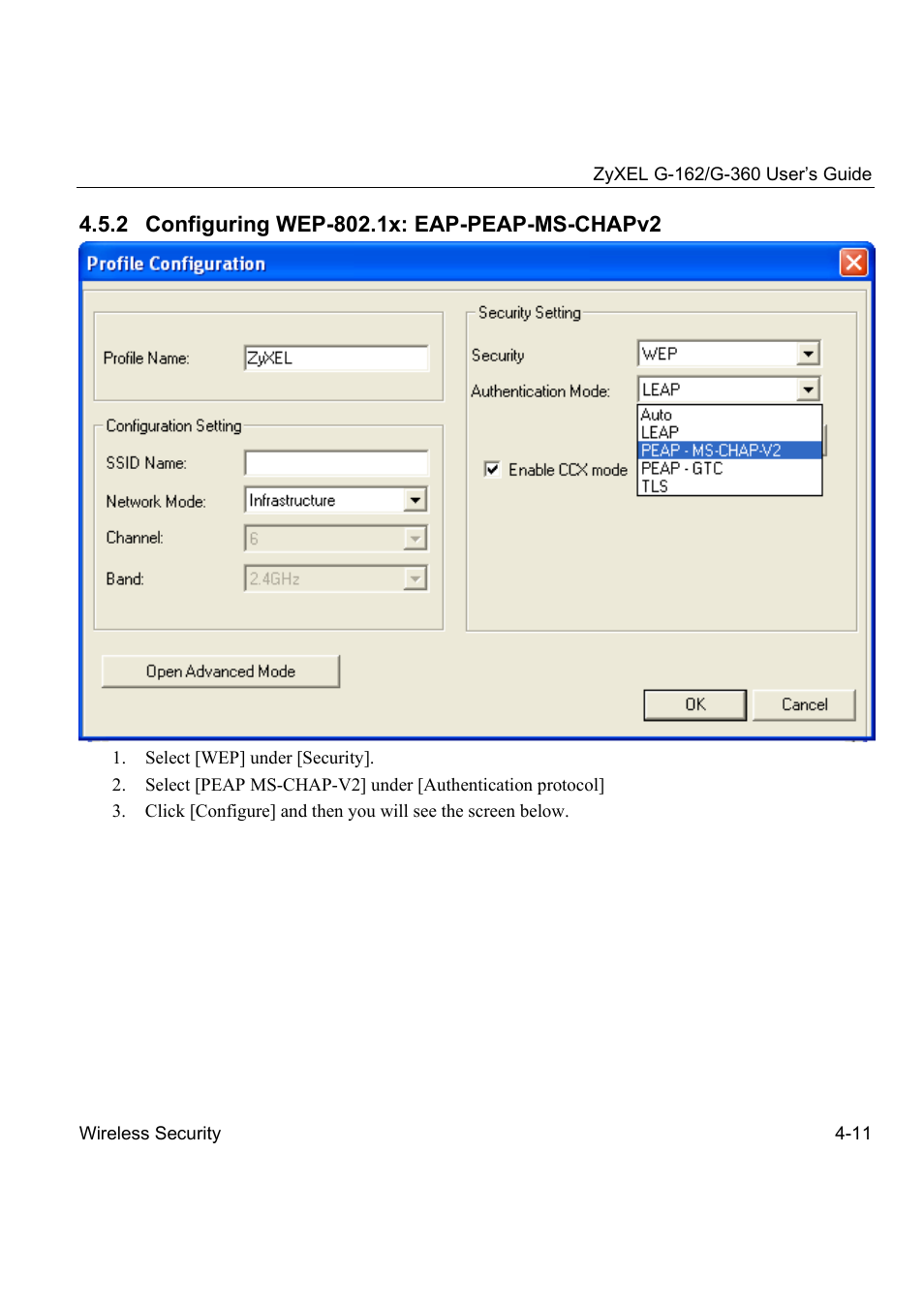This screenshot has width=924, height=1309.
Task: Click header 'ZyXEL G-162/G-360 User's Guide'
Action: click(x=732, y=174)
